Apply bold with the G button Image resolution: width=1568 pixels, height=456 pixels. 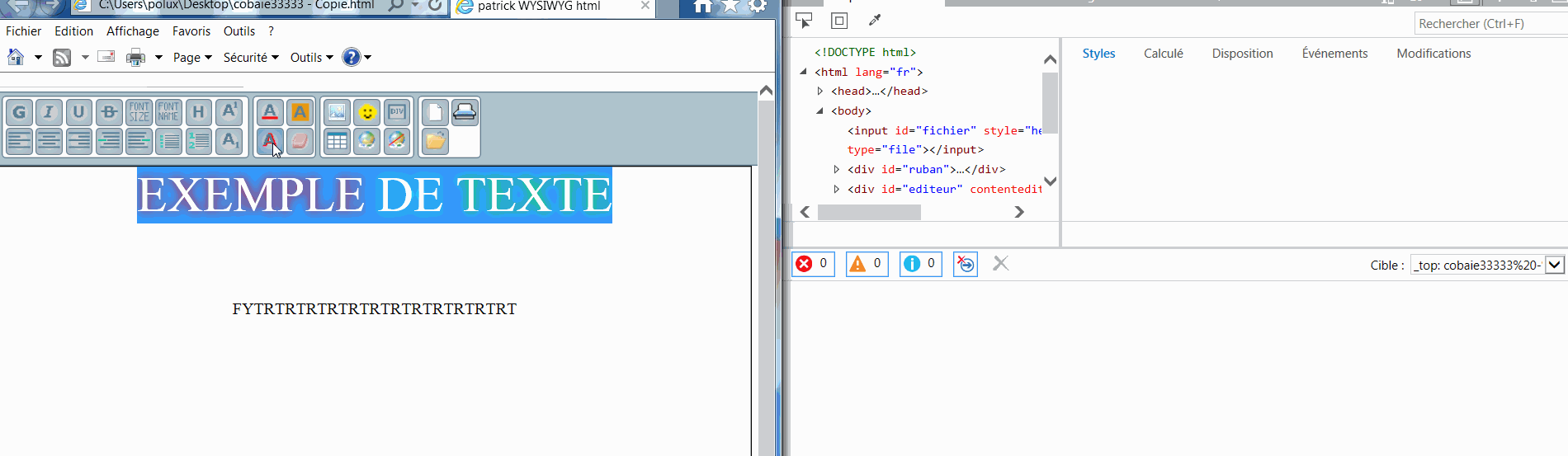(x=20, y=112)
